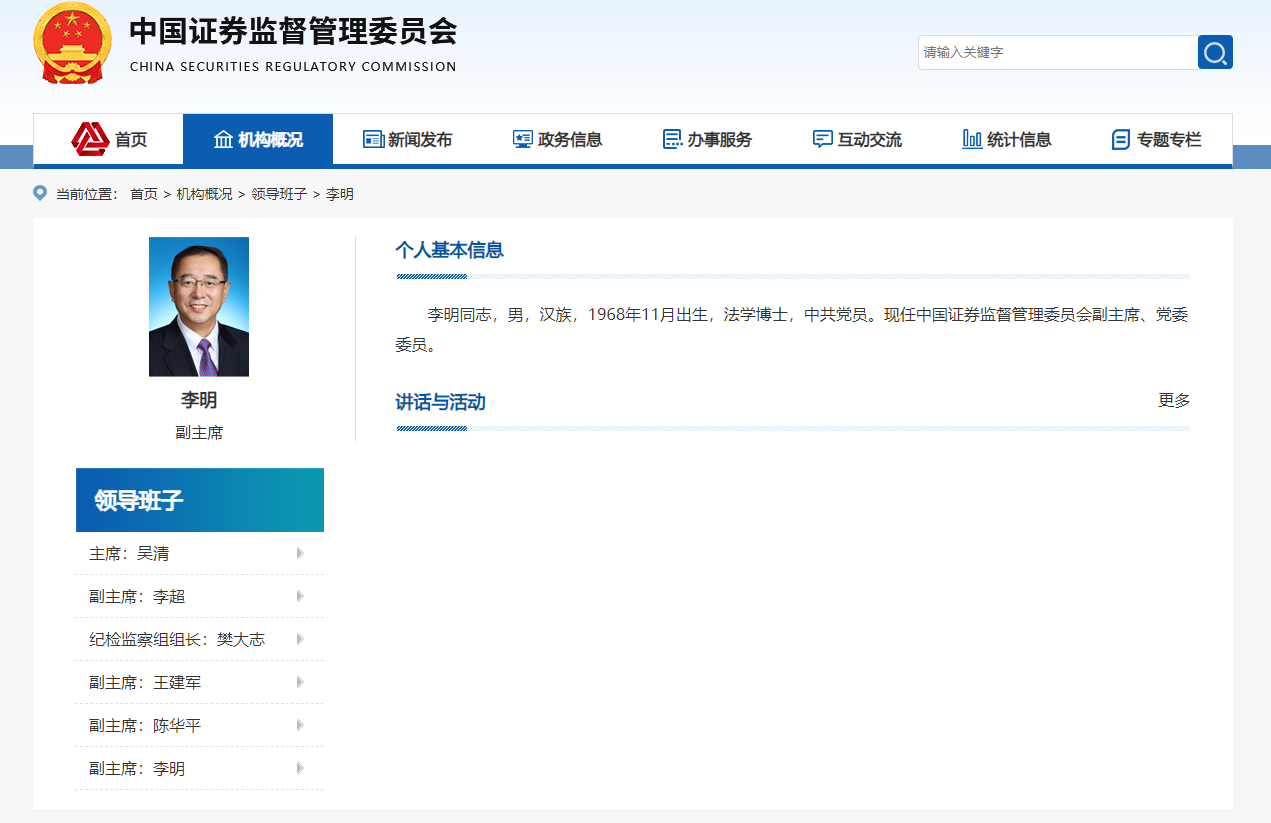Screen dimensions: 1271x823
Task: Click the keyword search input field
Action: tap(1058, 52)
